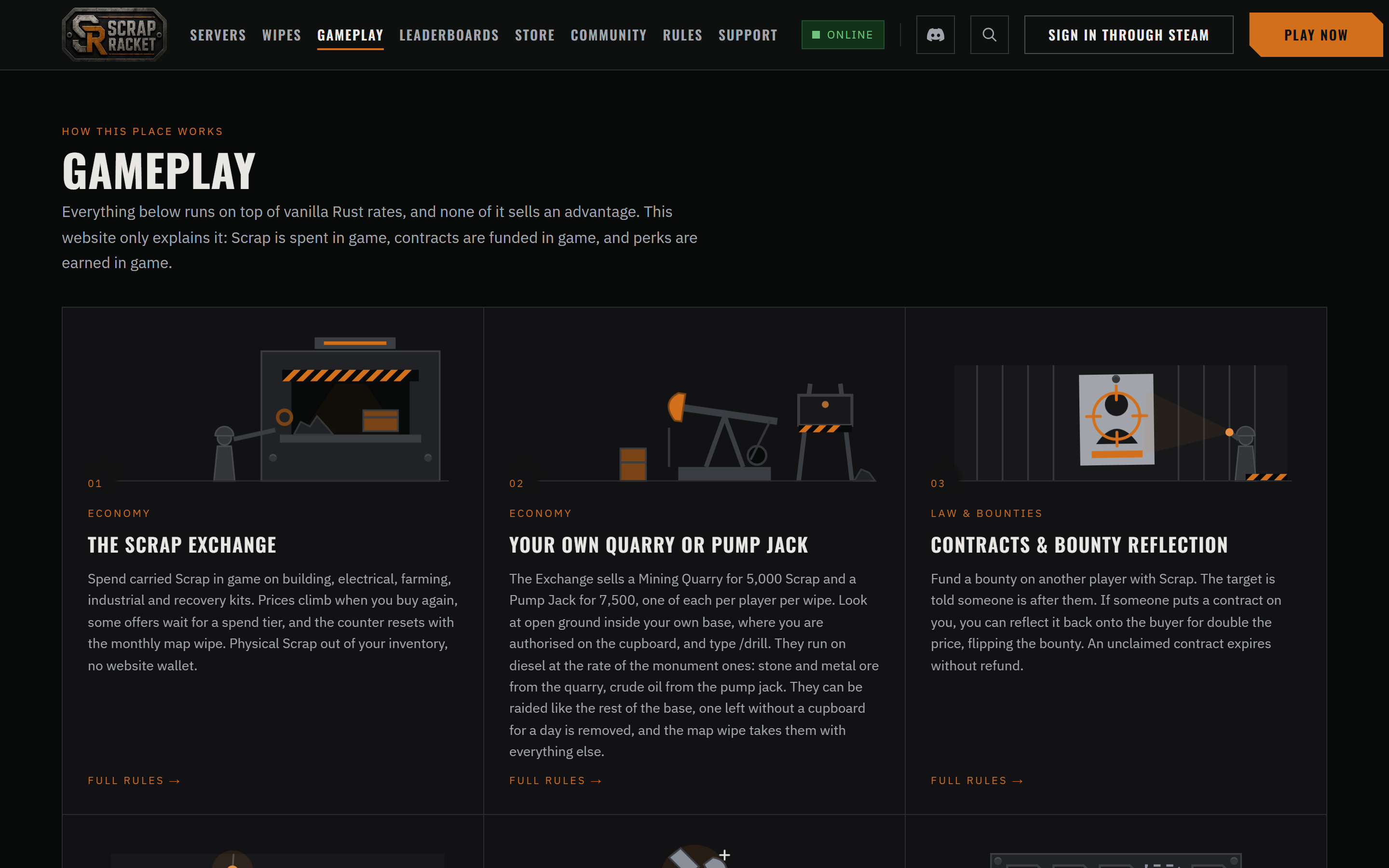
Task: Click the bounty target poster illustration
Action: [x=1116, y=419]
